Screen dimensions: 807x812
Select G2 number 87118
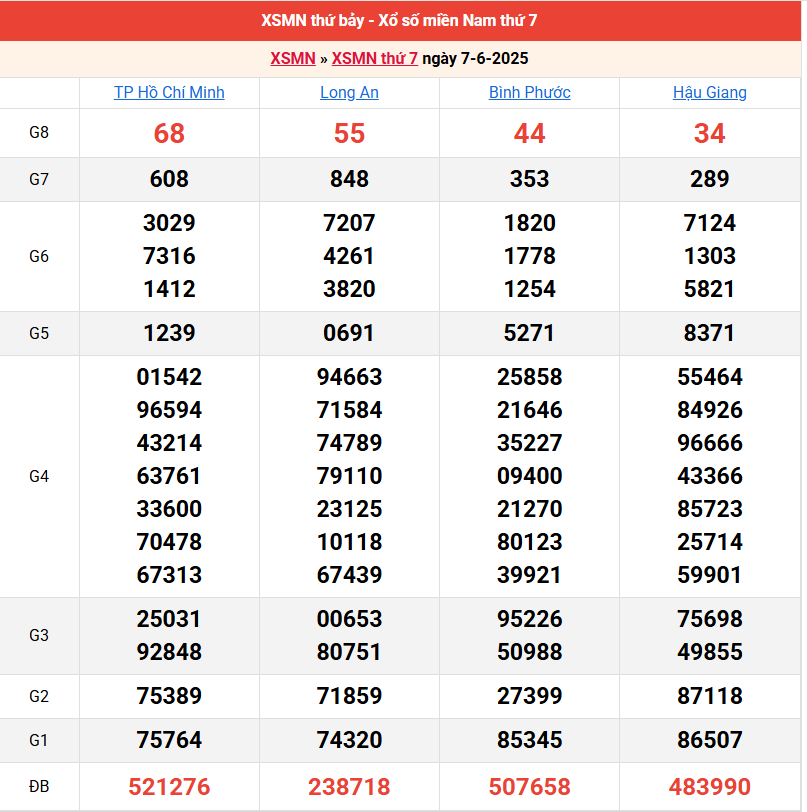(710, 696)
